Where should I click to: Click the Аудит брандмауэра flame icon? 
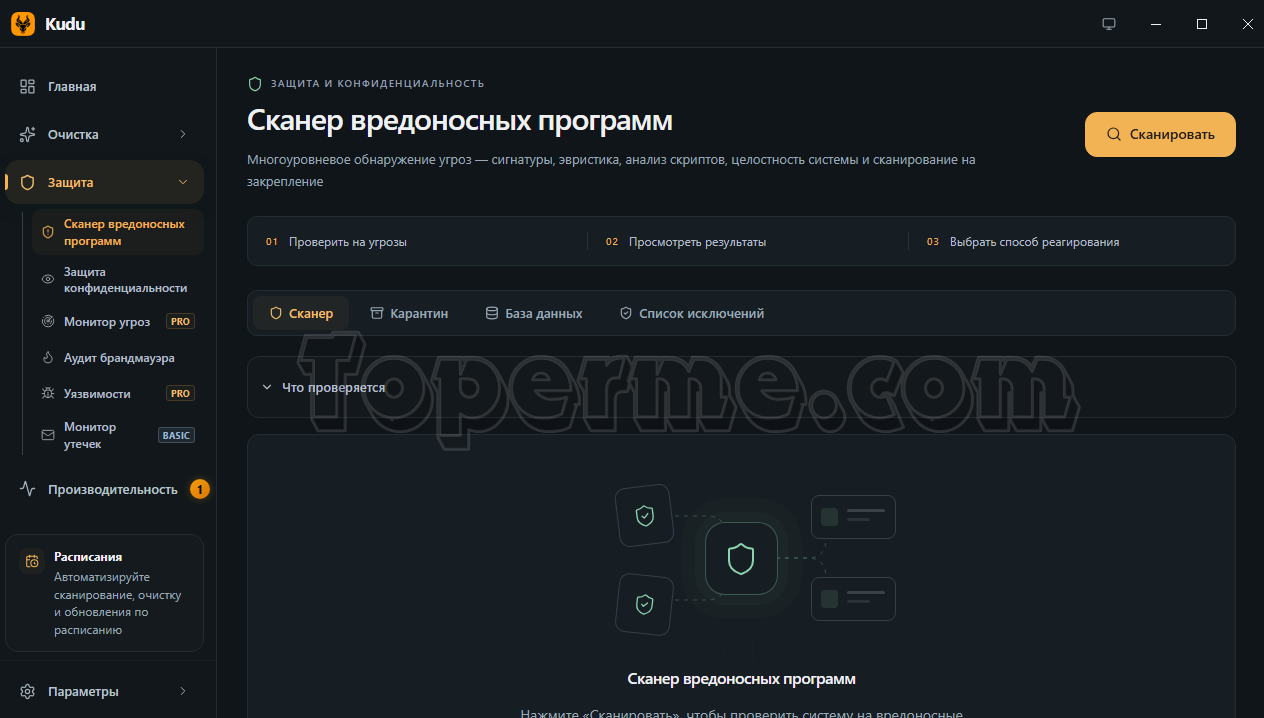tap(48, 358)
